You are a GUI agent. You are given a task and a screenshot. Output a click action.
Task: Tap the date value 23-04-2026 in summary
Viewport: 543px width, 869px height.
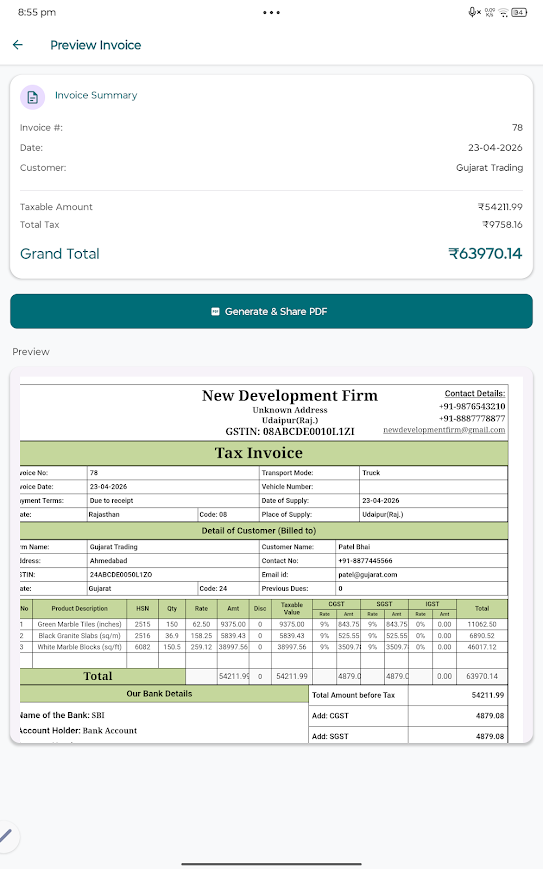pyautogui.click(x=495, y=147)
